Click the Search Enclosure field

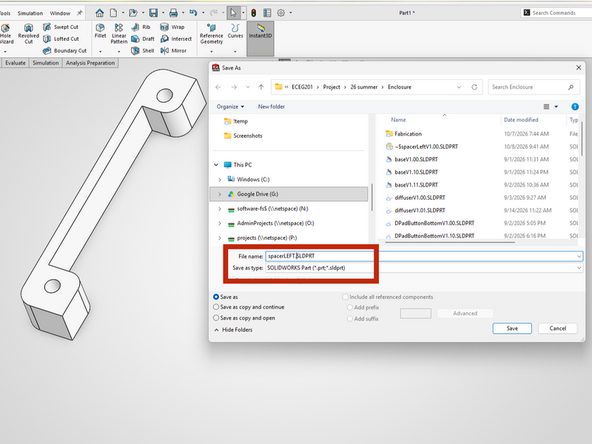tap(533, 87)
